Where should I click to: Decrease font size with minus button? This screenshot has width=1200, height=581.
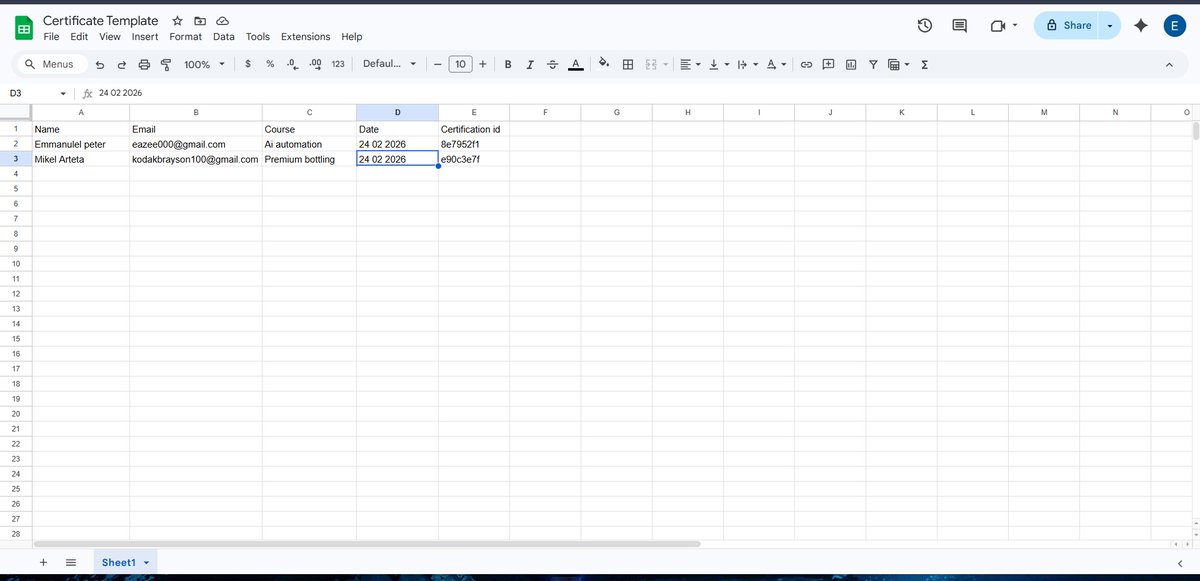(437, 64)
